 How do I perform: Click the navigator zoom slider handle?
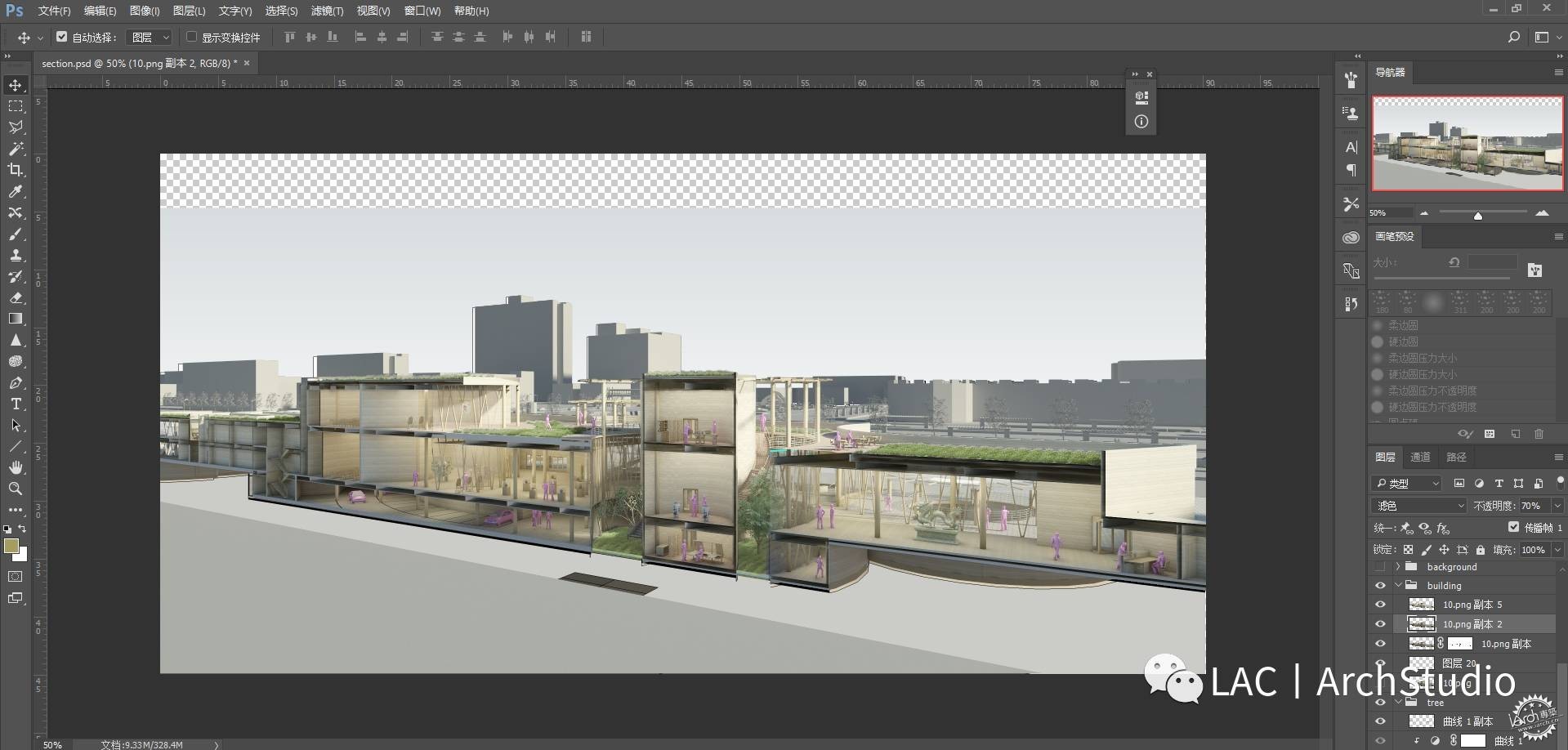click(1477, 216)
